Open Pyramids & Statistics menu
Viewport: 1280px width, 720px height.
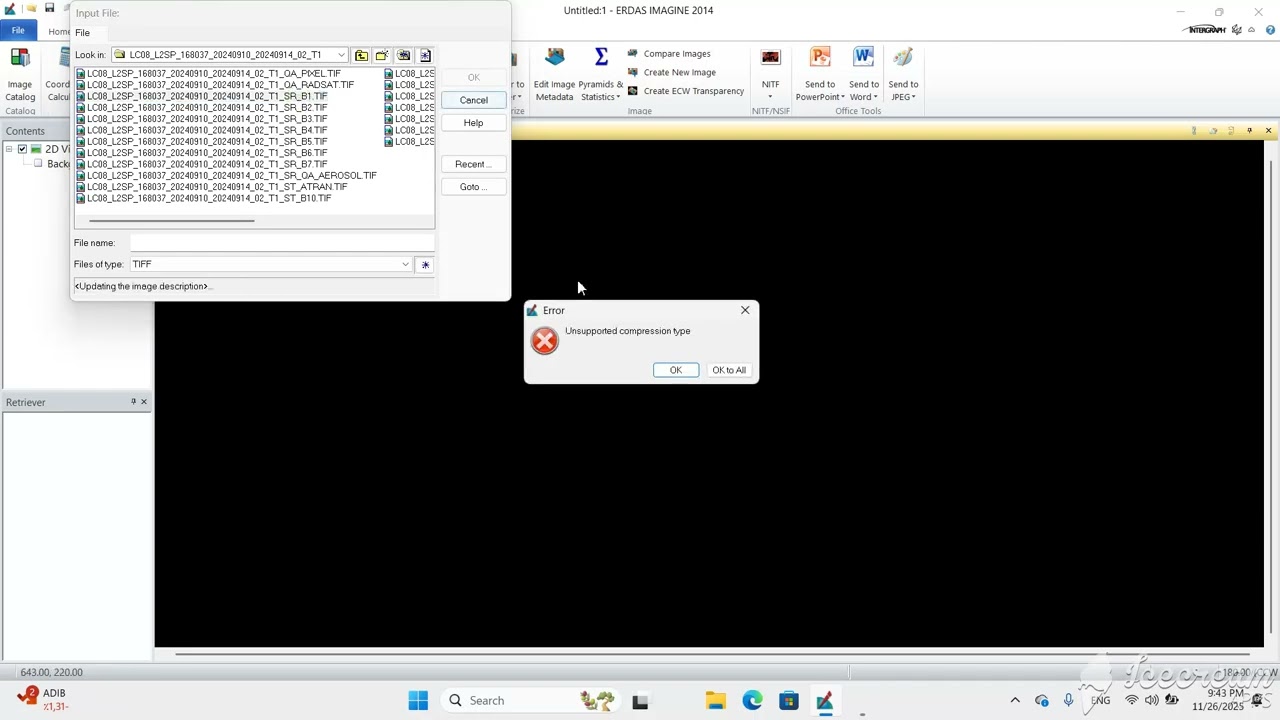point(600,74)
